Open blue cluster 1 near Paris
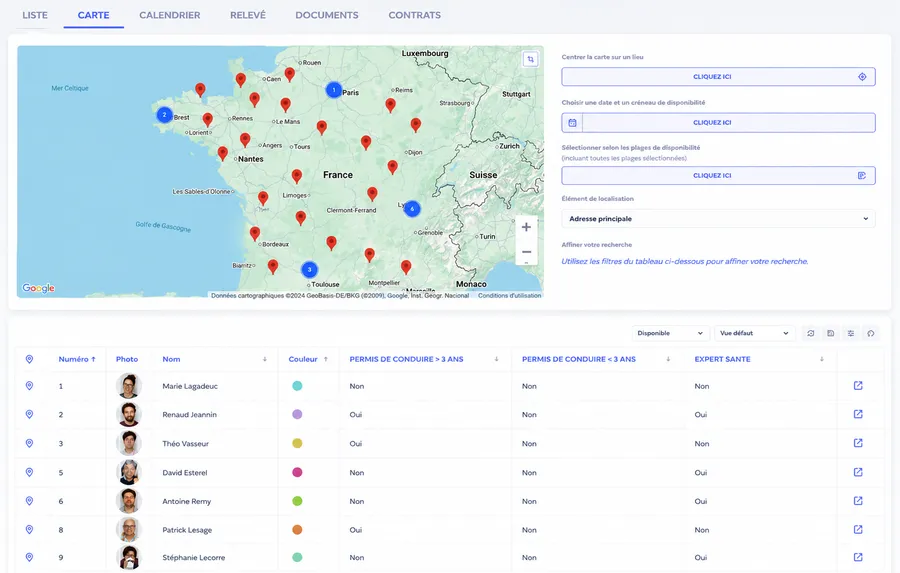 click(x=334, y=90)
